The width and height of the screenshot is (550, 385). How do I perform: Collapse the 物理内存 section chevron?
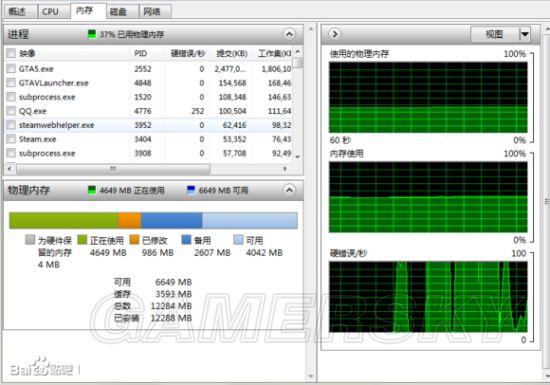(x=289, y=190)
